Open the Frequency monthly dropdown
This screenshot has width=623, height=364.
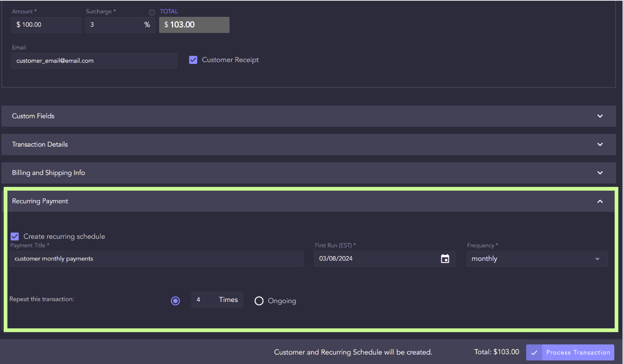(537, 259)
